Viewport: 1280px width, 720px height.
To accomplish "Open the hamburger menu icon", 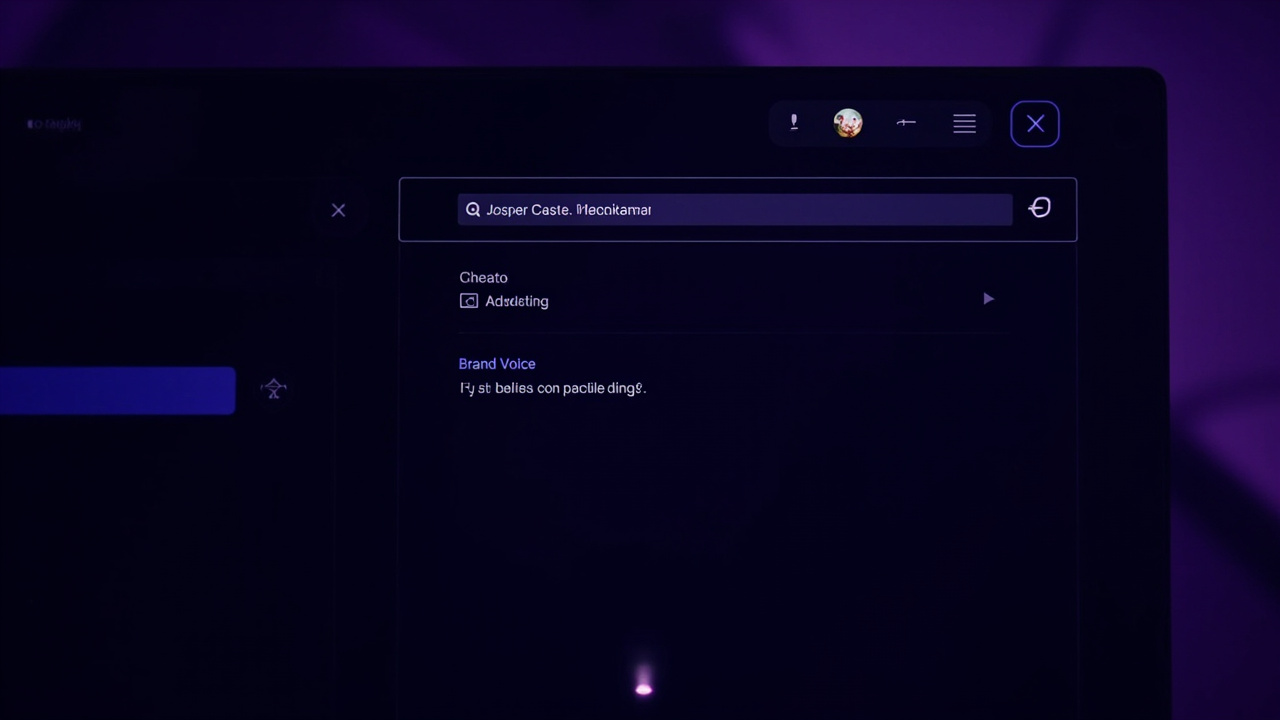I will click(x=964, y=123).
